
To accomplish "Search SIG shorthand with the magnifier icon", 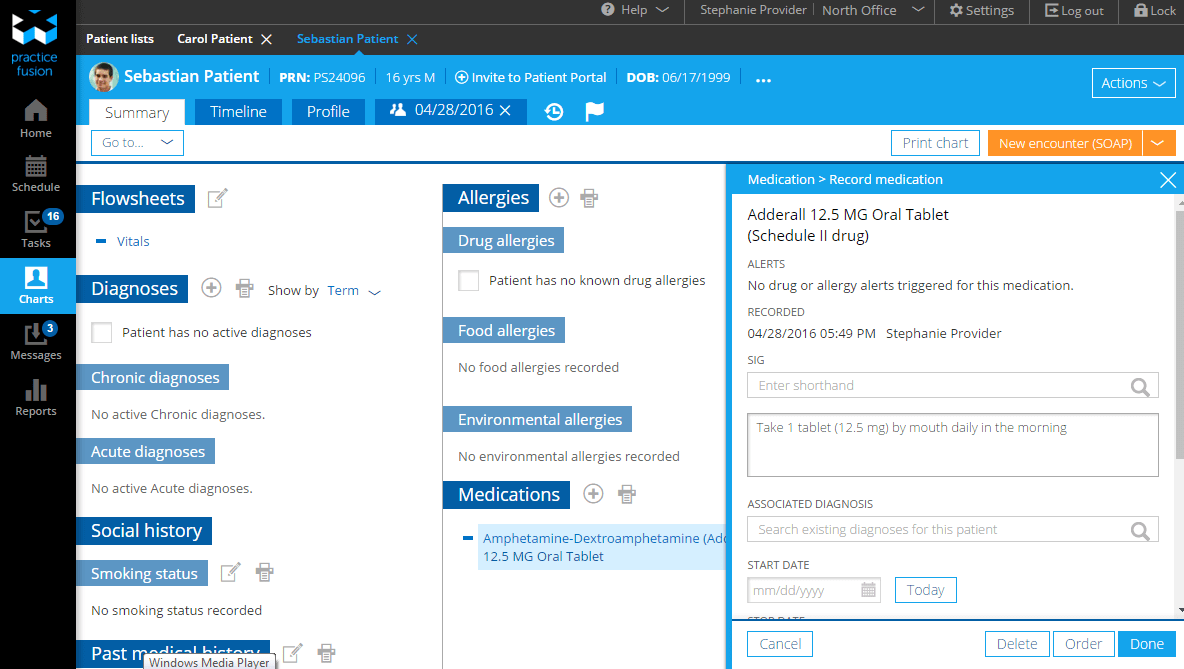I will point(1141,385).
